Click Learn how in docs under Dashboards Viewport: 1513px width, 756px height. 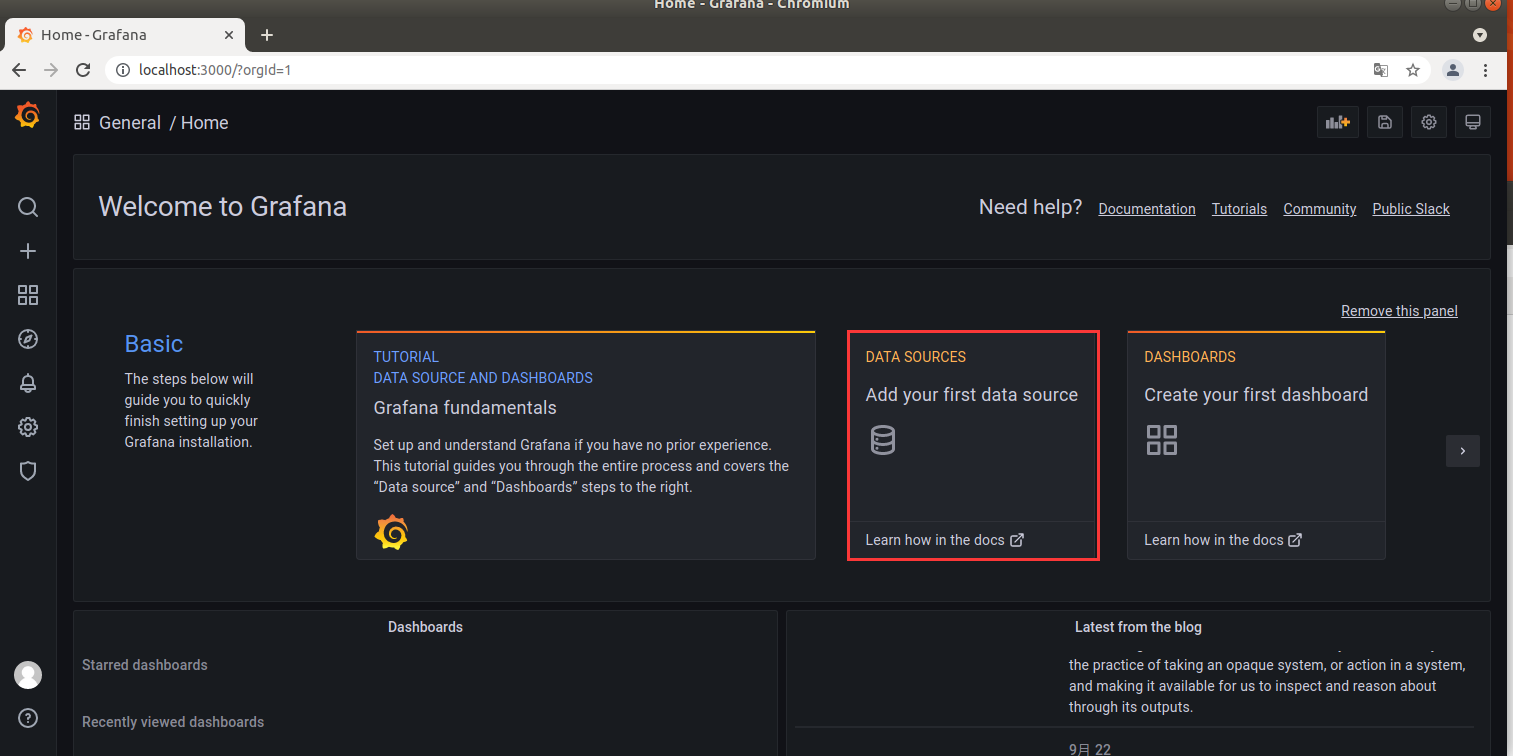pos(1223,540)
